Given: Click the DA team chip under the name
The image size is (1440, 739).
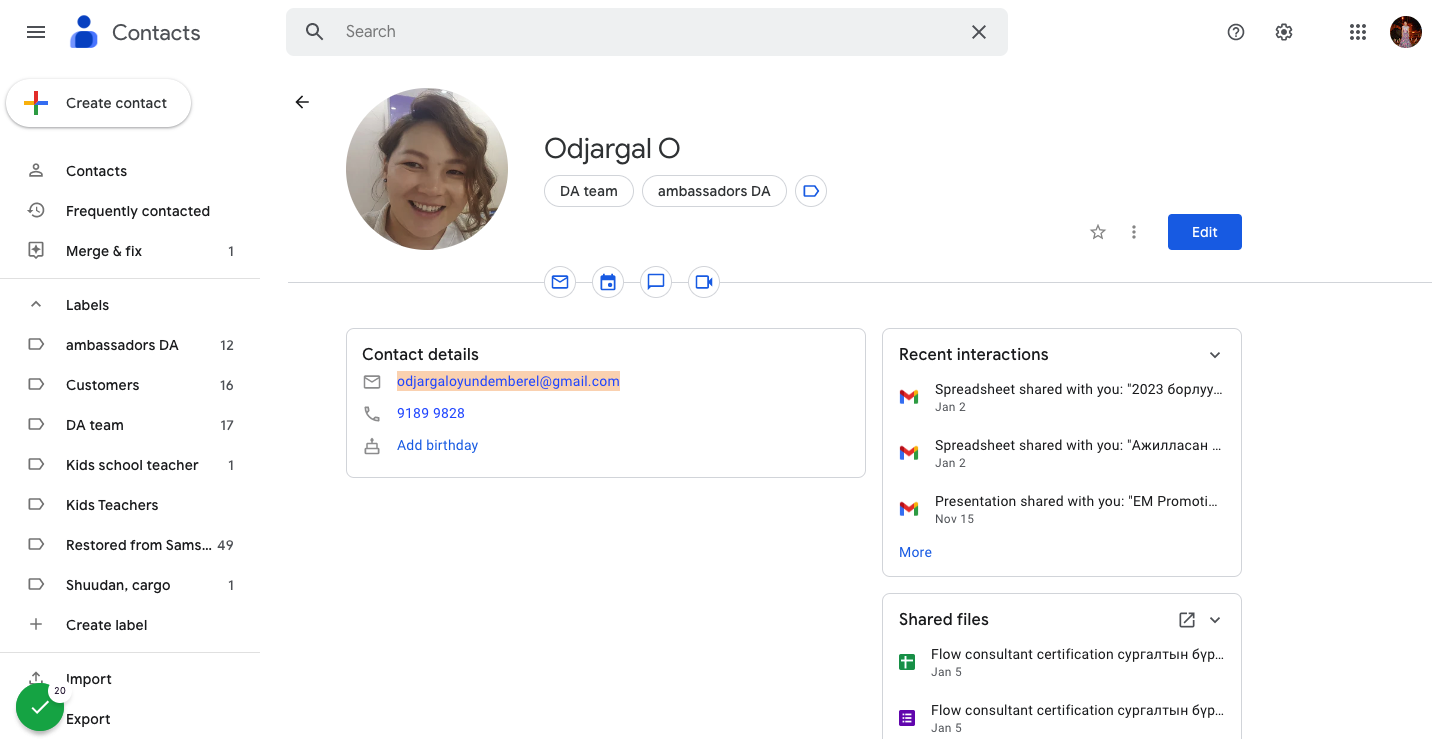Looking at the screenshot, I should (x=589, y=191).
